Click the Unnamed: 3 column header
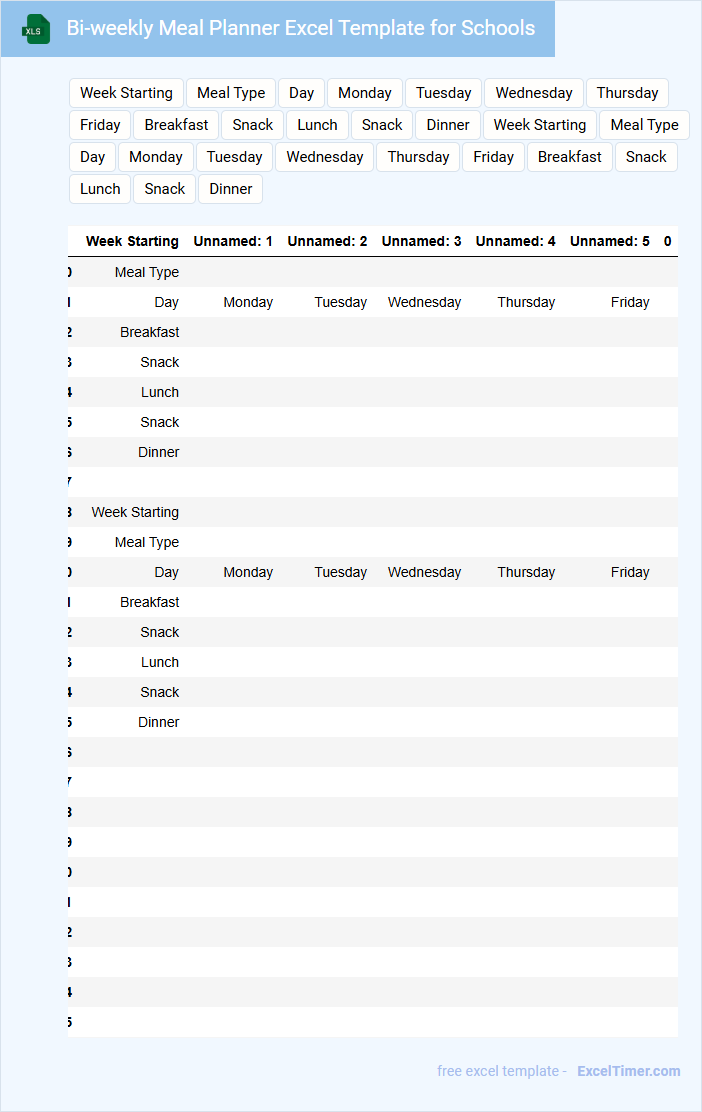 [x=421, y=241]
